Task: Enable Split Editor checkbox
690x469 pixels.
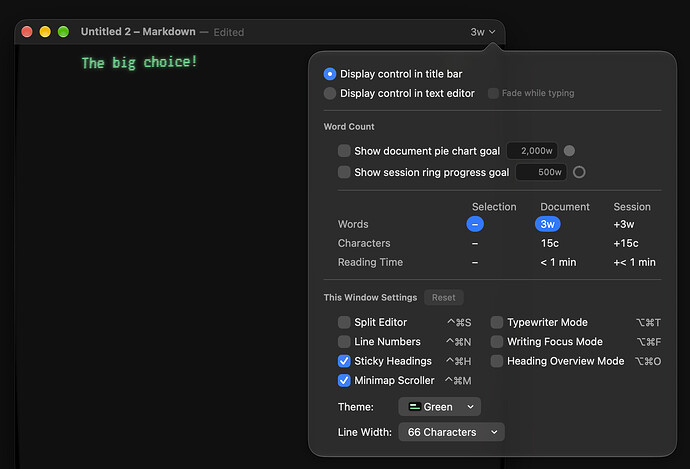Action: [344, 322]
